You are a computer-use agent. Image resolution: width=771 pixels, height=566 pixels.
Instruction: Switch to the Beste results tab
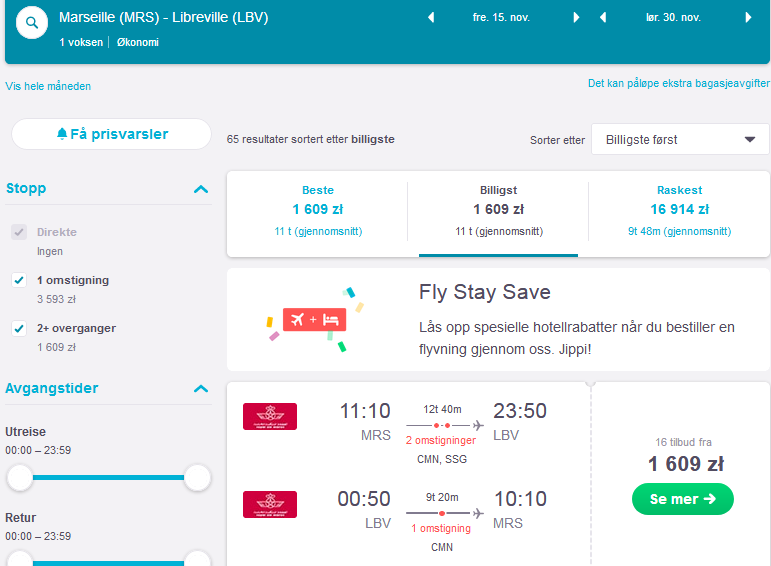pos(318,211)
